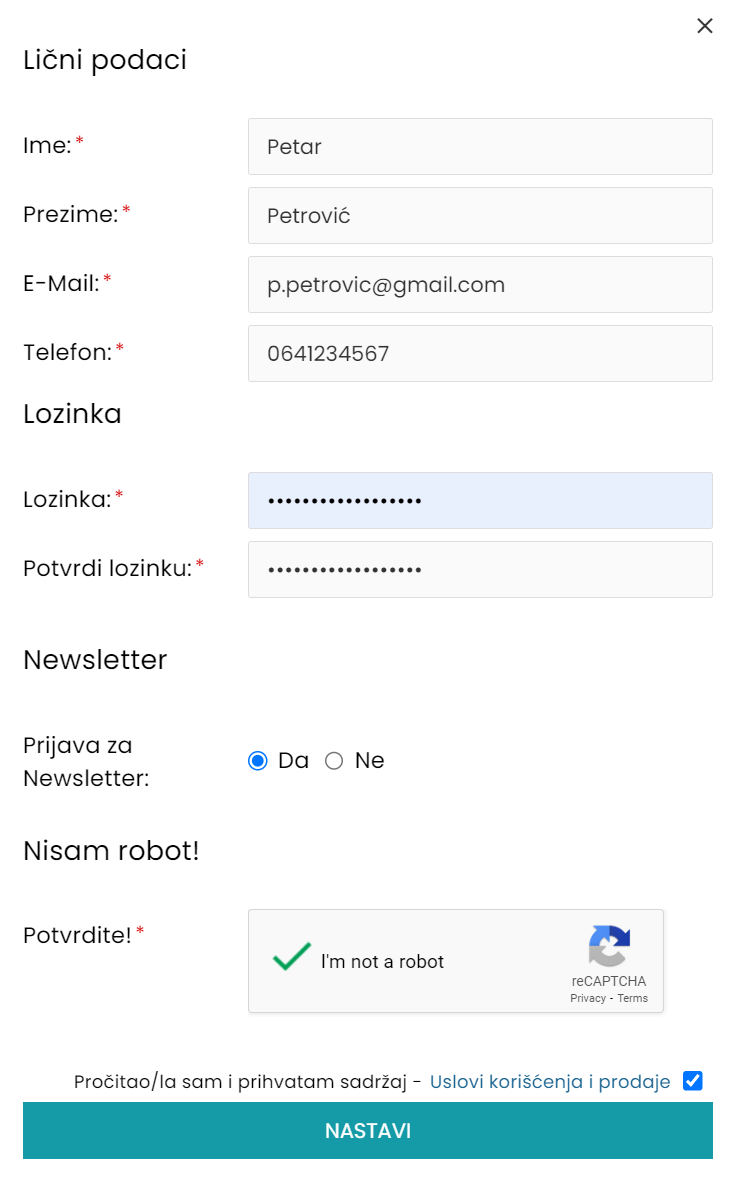Click the Lozinka password field

480,501
